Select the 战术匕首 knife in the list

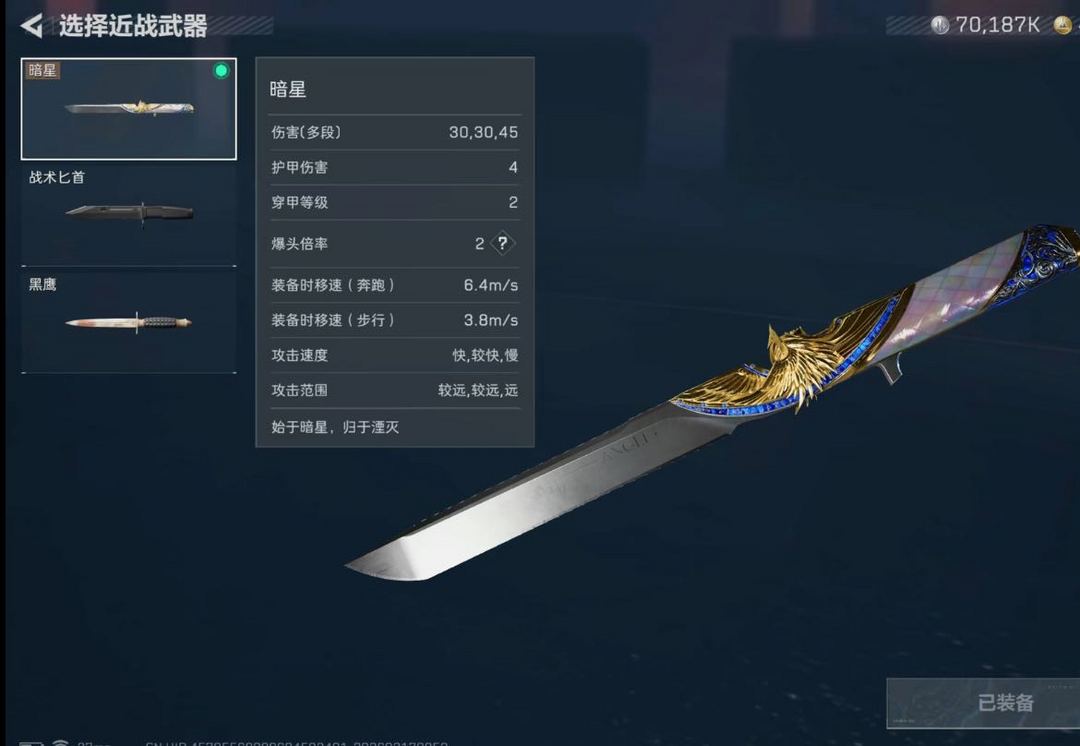(129, 214)
